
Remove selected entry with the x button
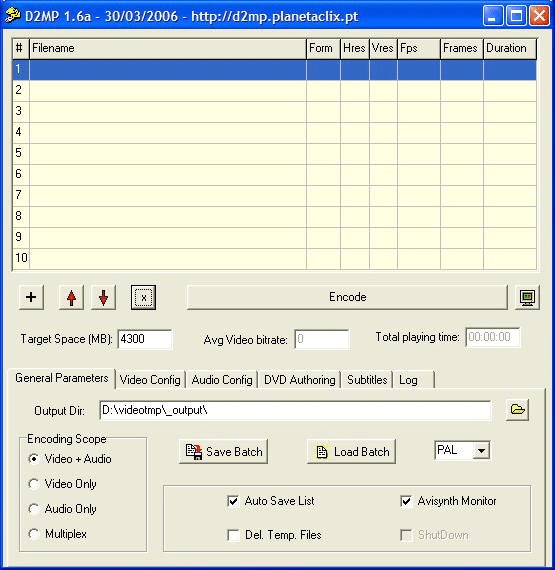[x=144, y=297]
